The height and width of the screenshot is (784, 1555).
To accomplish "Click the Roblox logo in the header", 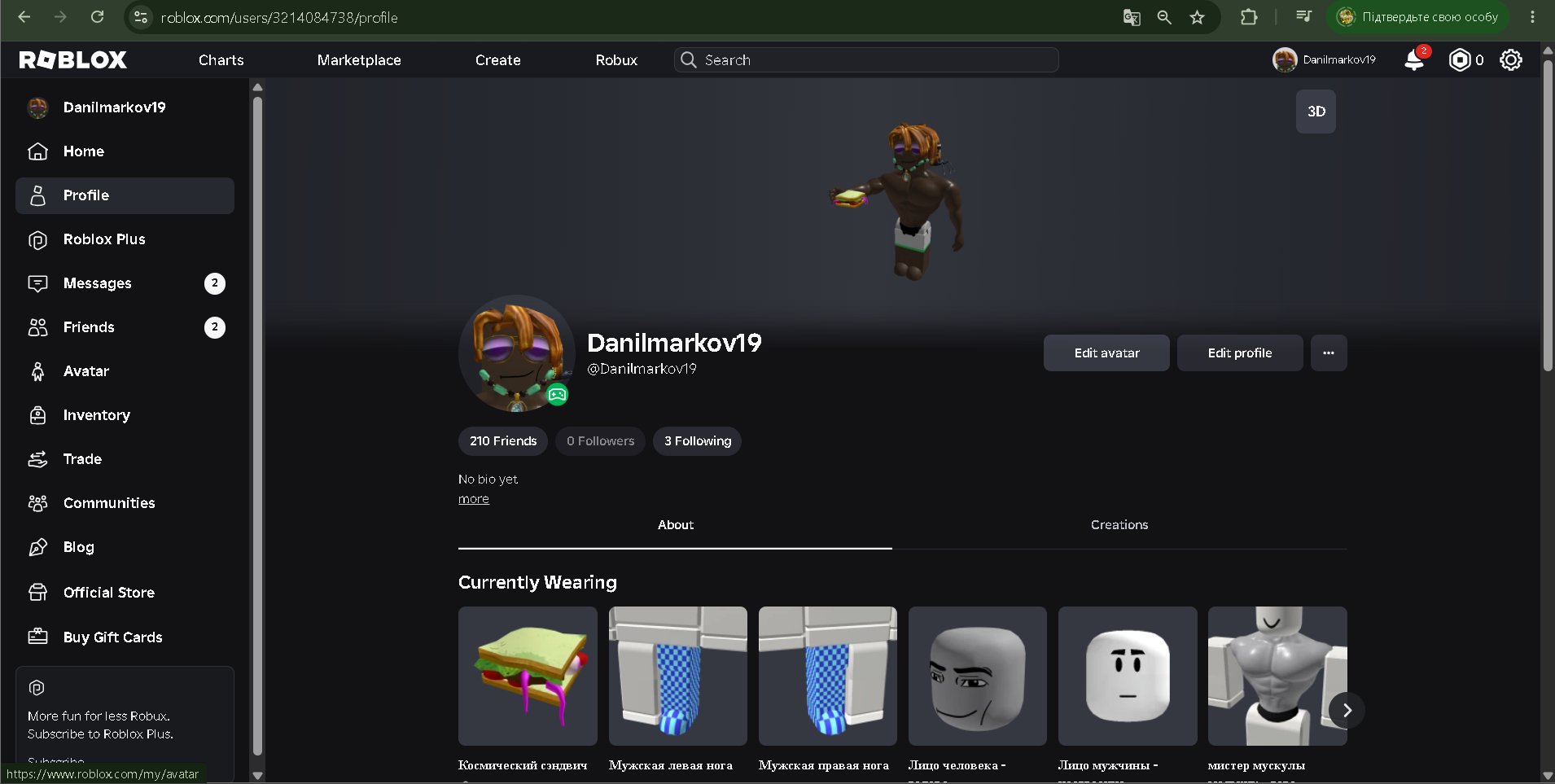I will click(x=73, y=59).
